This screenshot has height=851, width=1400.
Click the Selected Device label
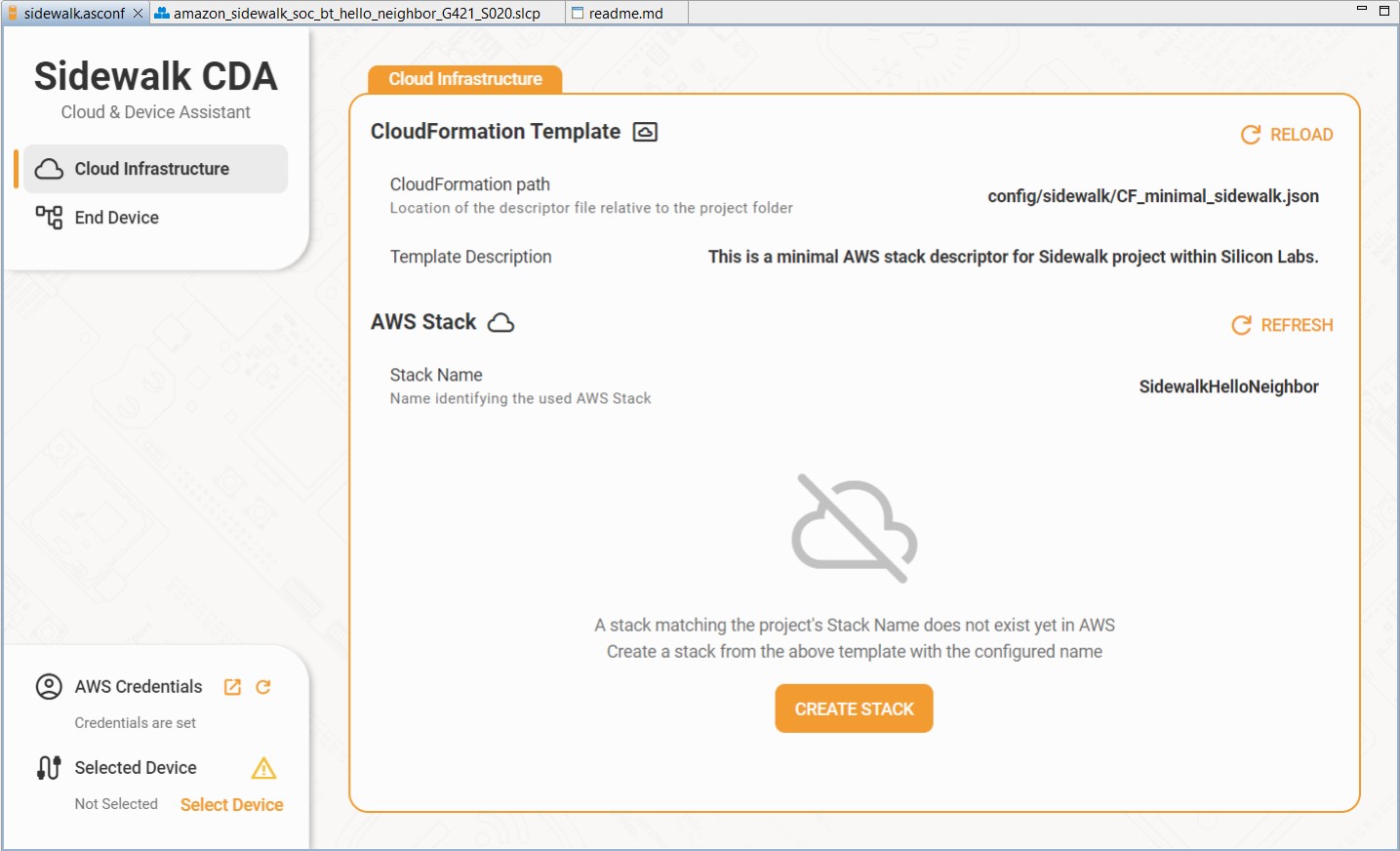(x=136, y=768)
